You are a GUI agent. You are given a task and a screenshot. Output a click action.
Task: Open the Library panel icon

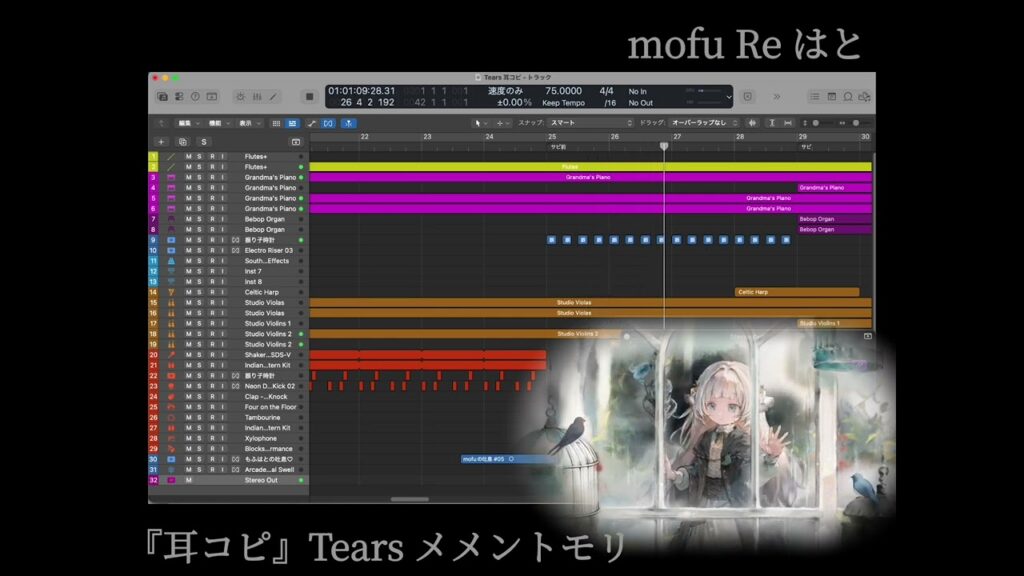coord(163,97)
